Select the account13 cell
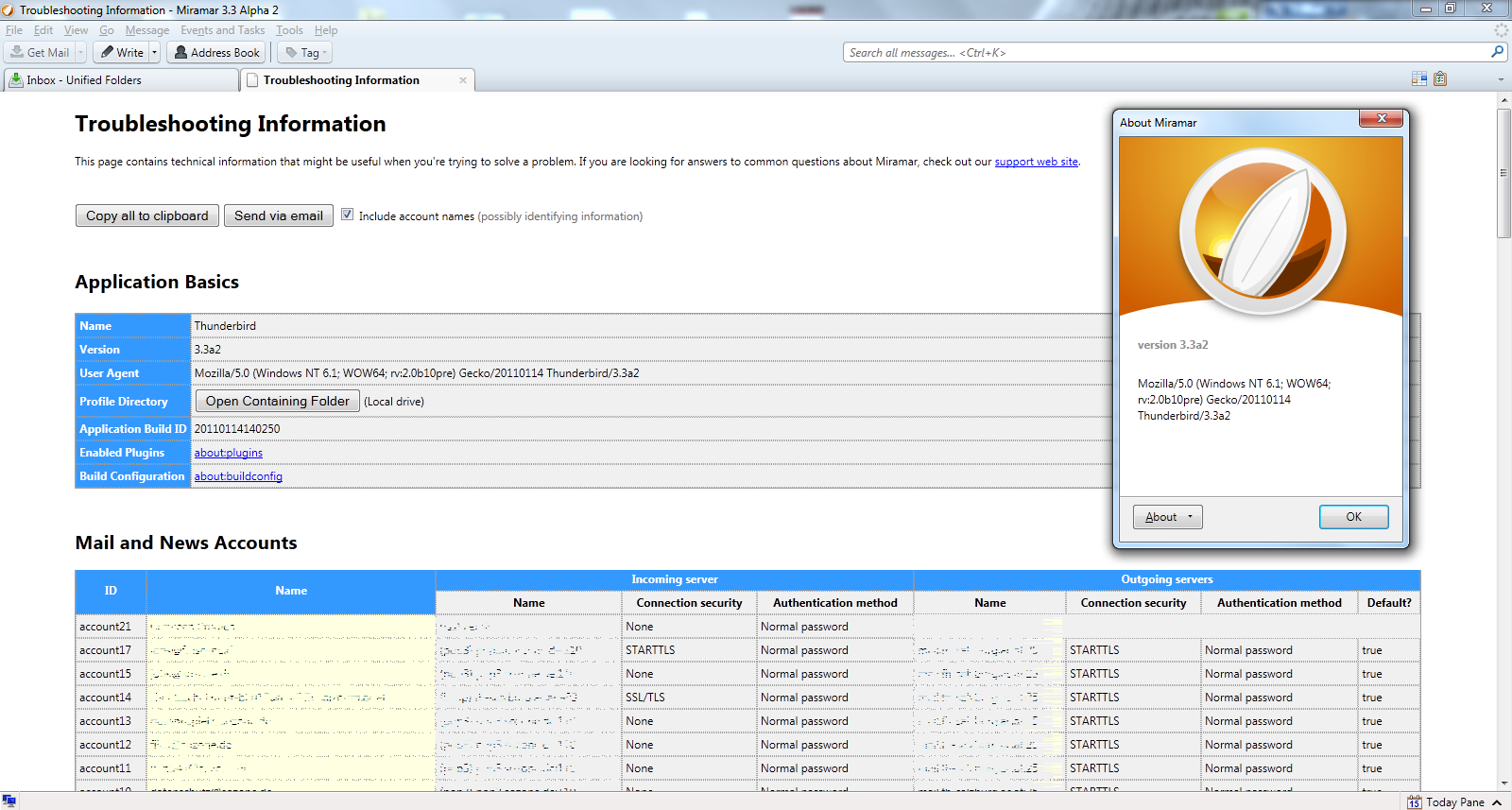This screenshot has height=810, width=1512. coord(111,721)
